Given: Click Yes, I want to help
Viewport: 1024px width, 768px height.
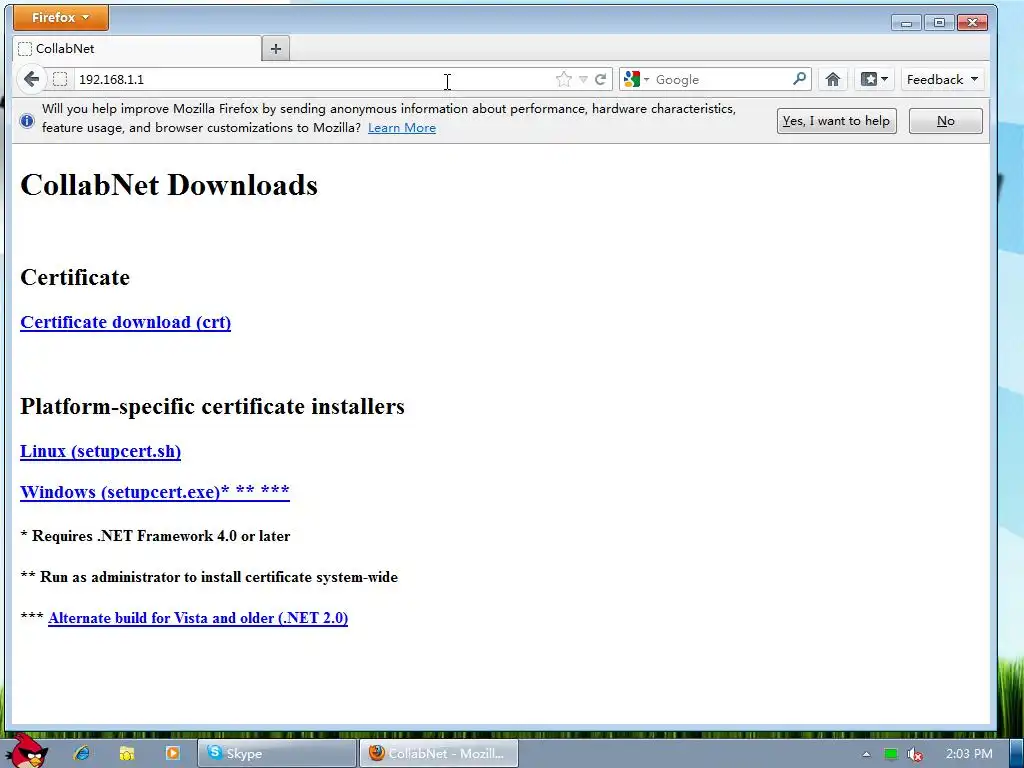Looking at the screenshot, I should click(836, 121).
